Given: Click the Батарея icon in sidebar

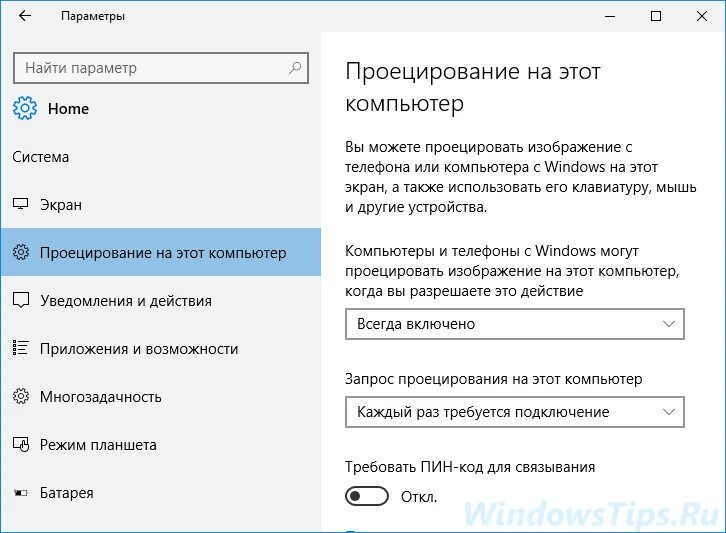Looking at the screenshot, I should (x=21, y=493).
